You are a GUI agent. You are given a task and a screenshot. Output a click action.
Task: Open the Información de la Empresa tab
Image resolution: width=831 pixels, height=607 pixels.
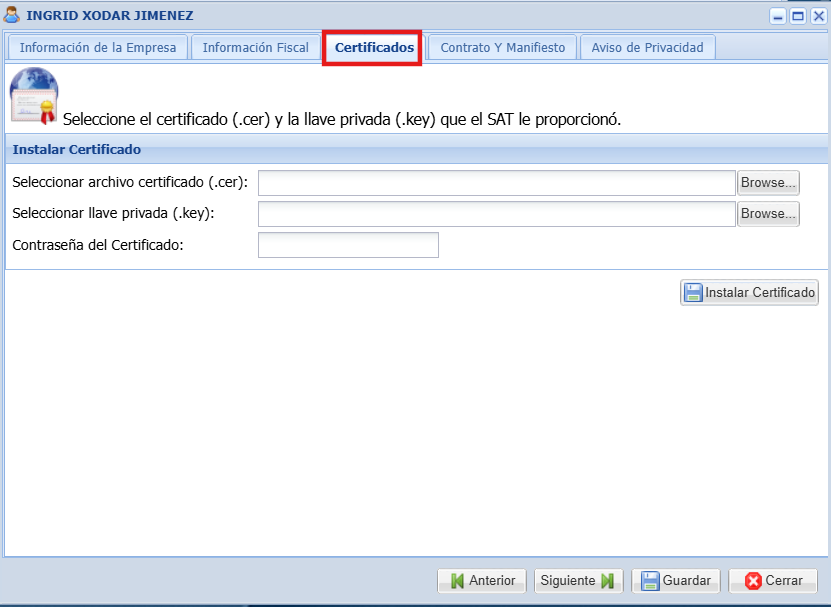click(x=98, y=48)
